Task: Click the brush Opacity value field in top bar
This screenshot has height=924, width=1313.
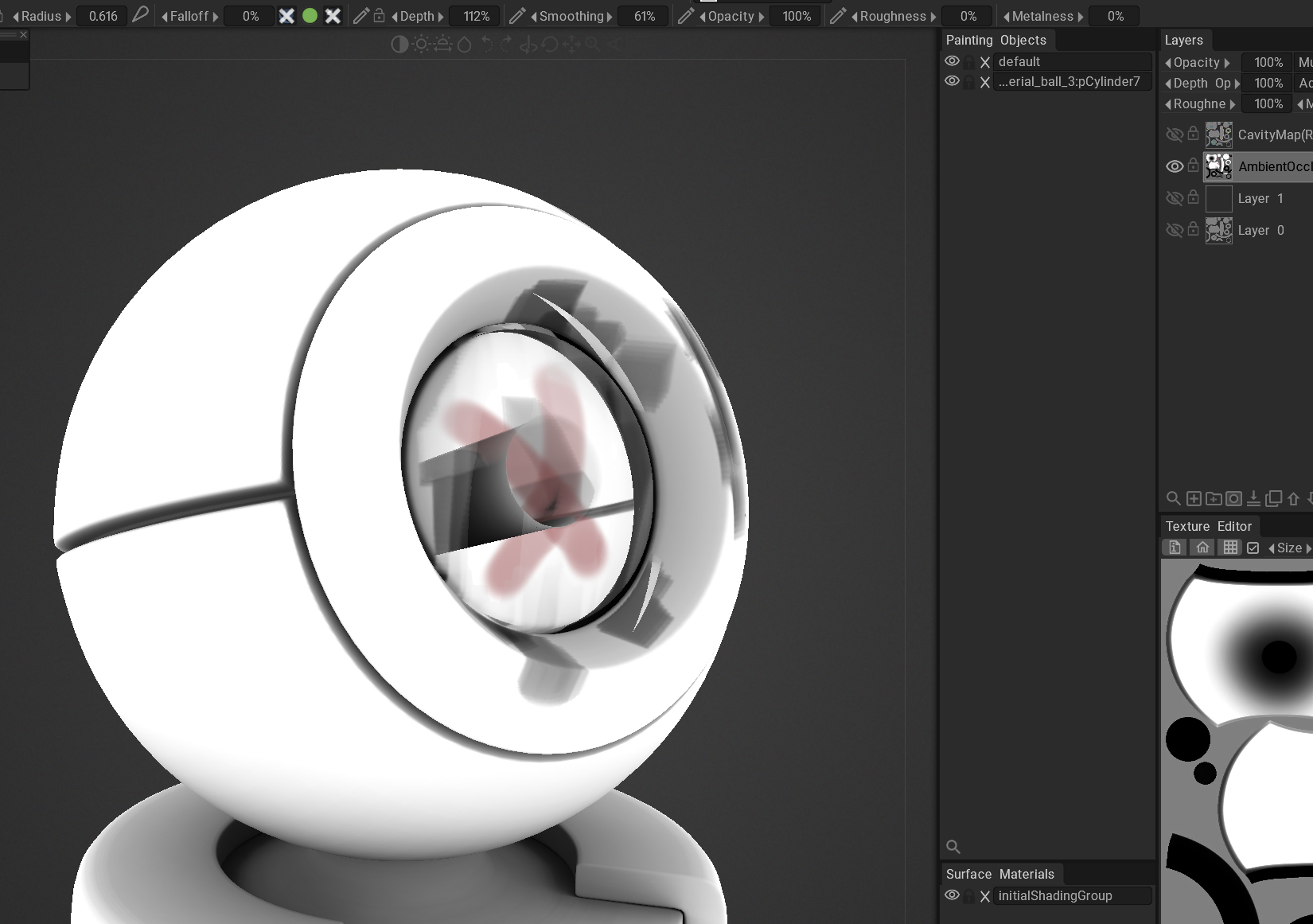Action: click(x=797, y=16)
